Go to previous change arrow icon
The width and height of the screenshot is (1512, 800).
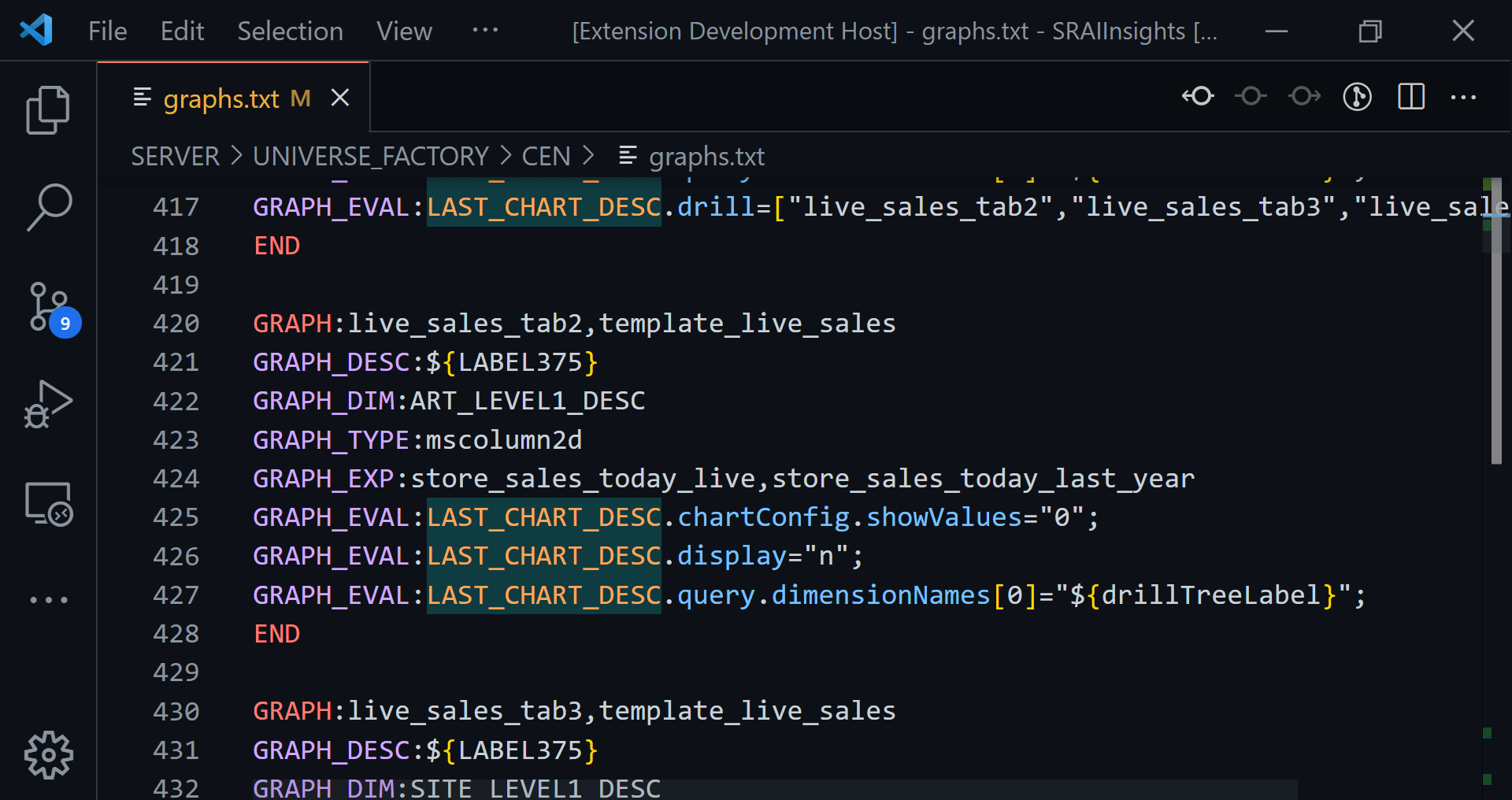1198,97
